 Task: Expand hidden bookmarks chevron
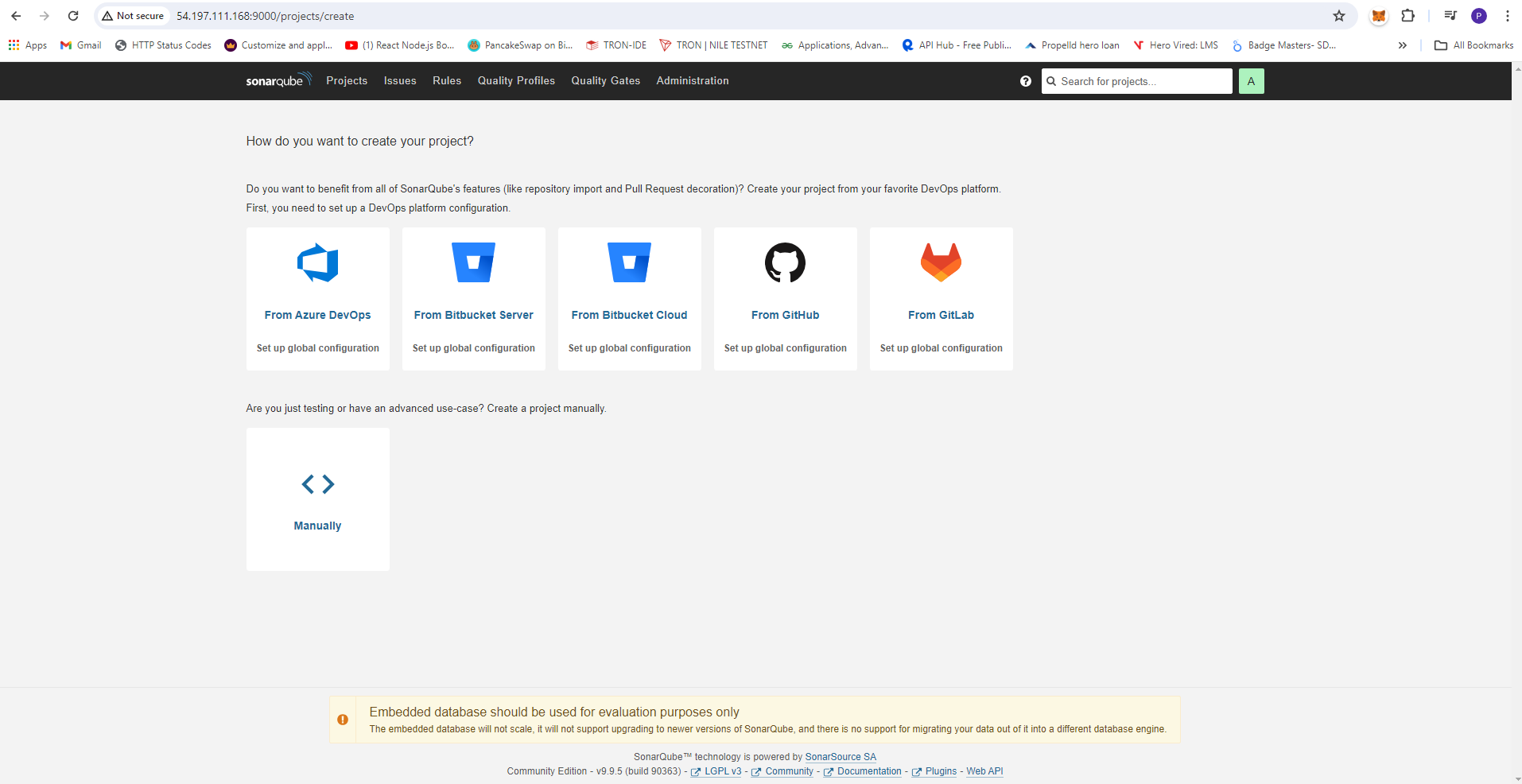click(x=1403, y=45)
